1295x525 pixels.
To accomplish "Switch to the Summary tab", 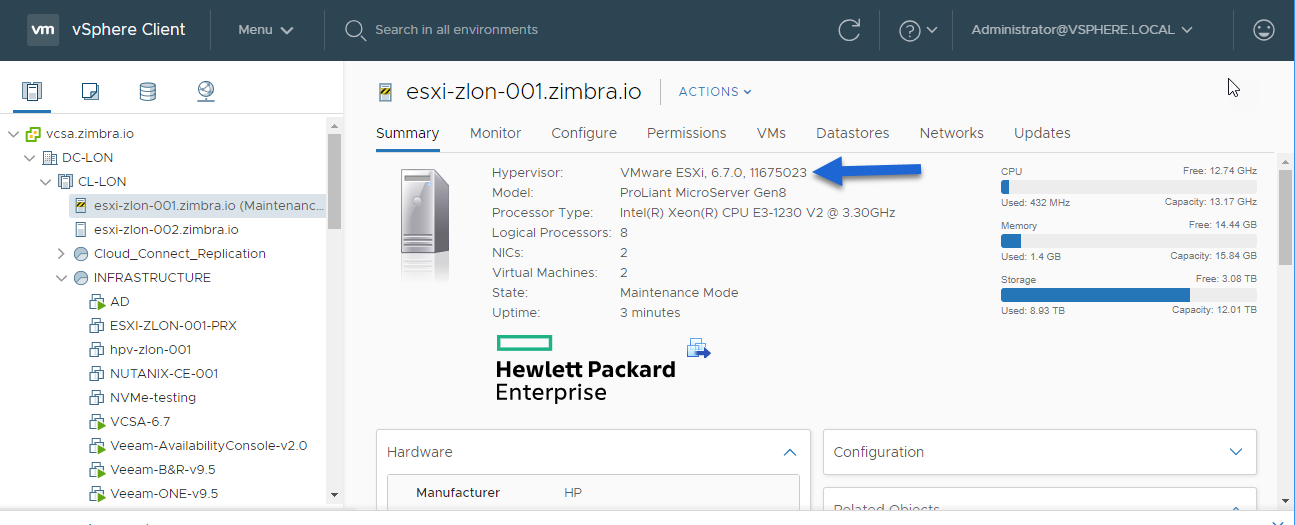I will (407, 133).
